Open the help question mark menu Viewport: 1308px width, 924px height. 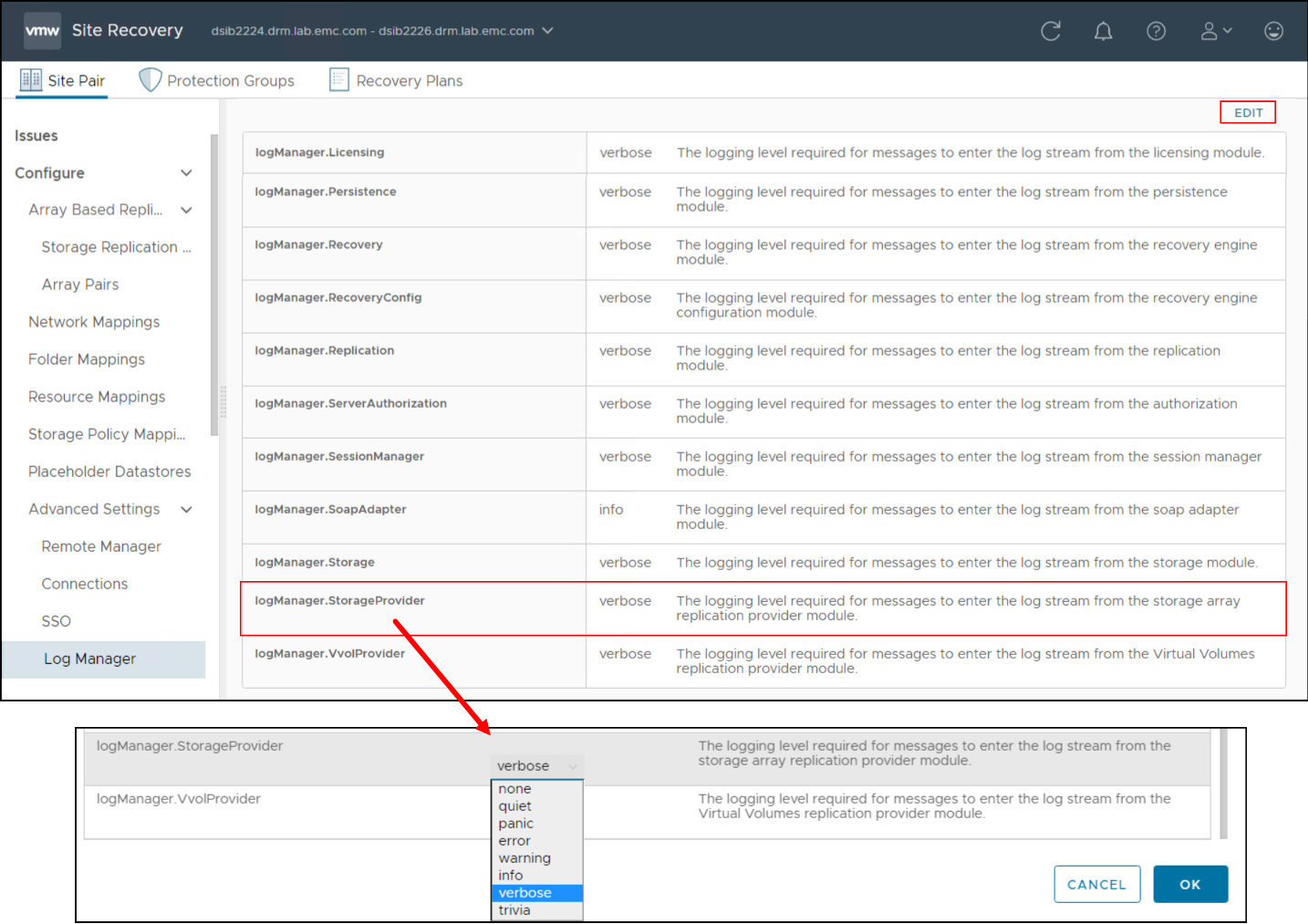coord(1156,31)
